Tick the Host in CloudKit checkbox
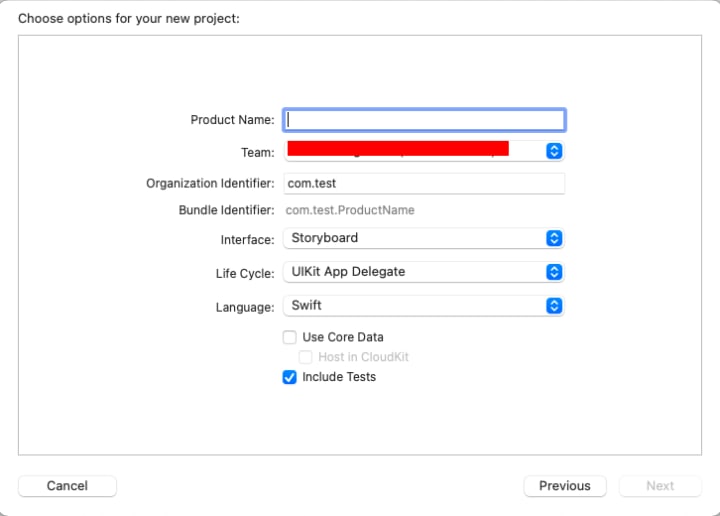The width and height of the screenshot is (720, 516). [307, 357]
